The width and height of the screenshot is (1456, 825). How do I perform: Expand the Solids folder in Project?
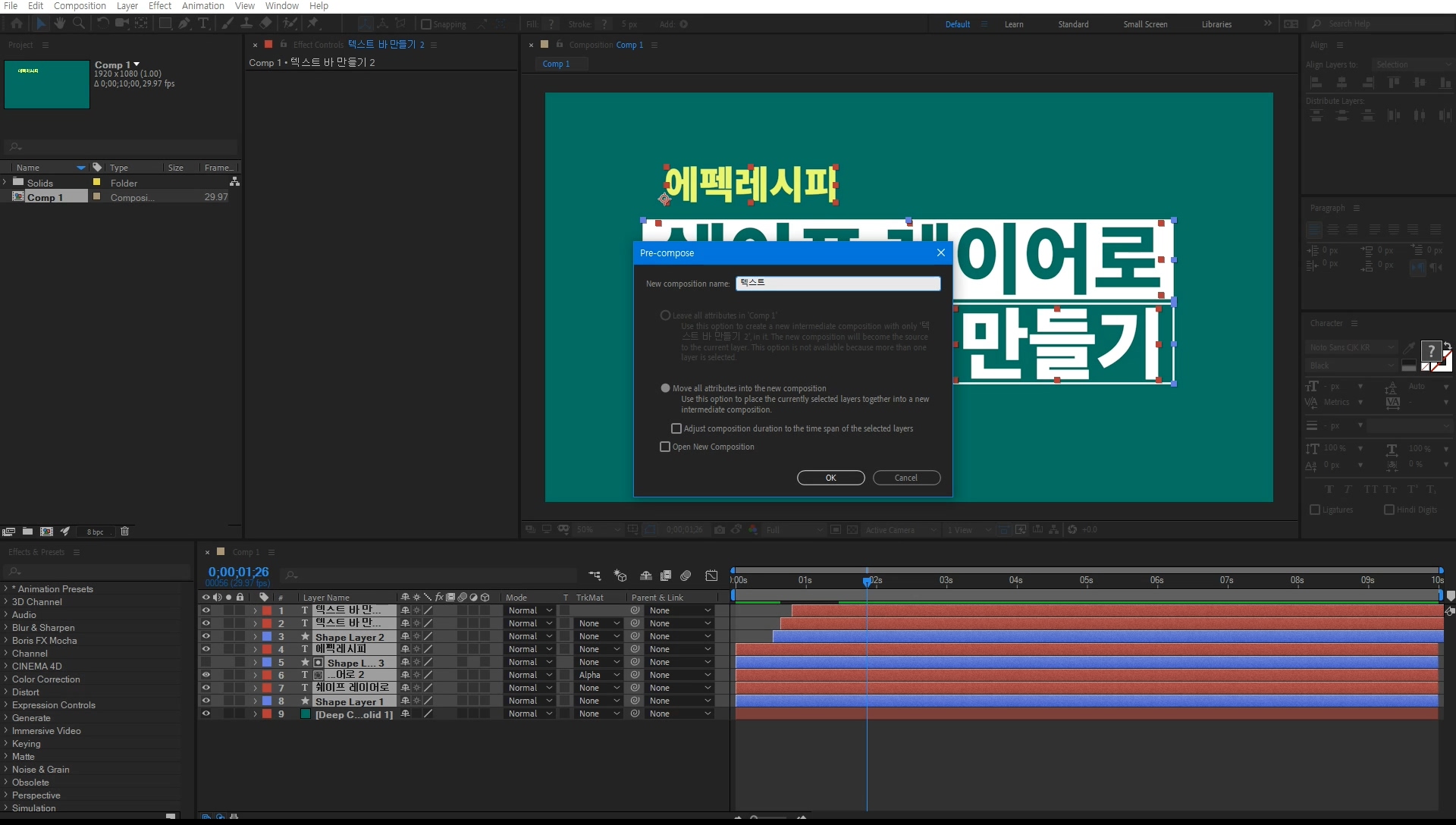coord(5,183)
